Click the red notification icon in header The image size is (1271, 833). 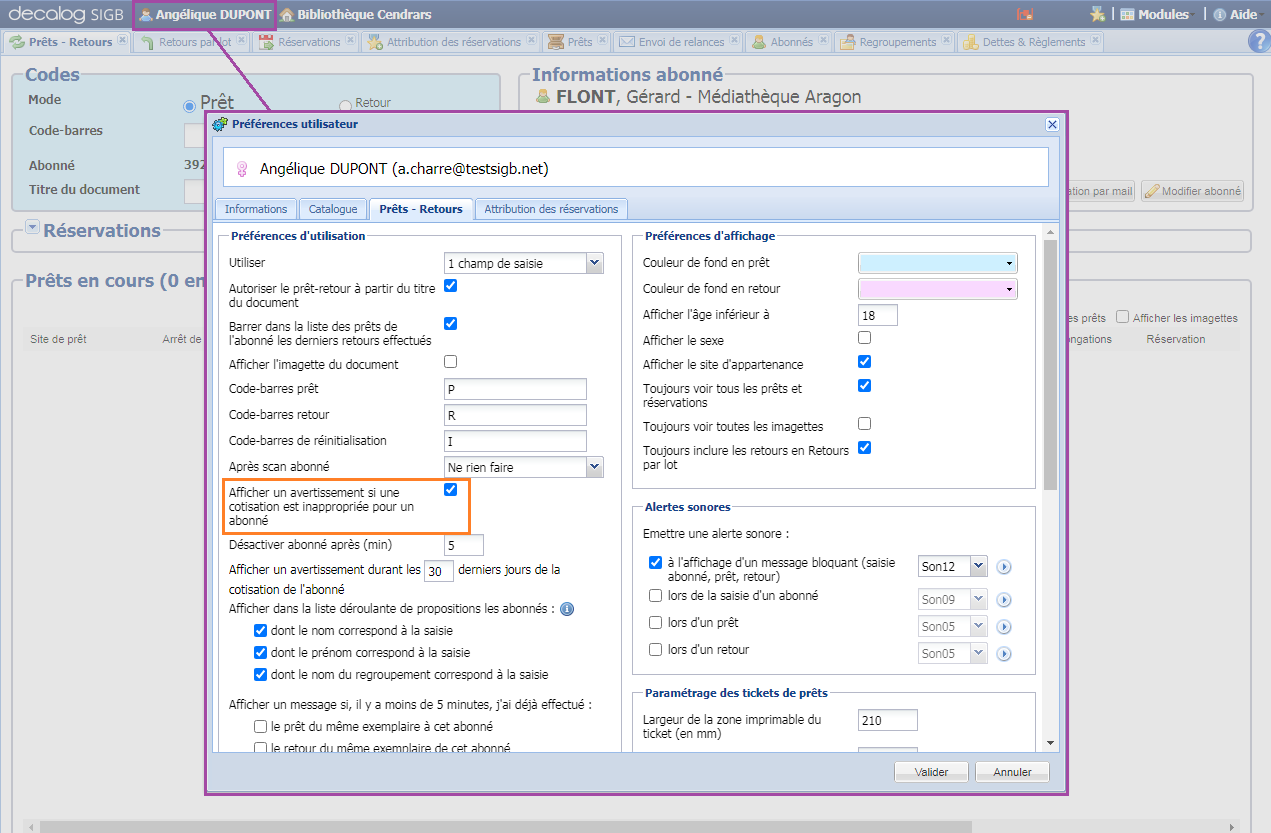coord(1023,15)
